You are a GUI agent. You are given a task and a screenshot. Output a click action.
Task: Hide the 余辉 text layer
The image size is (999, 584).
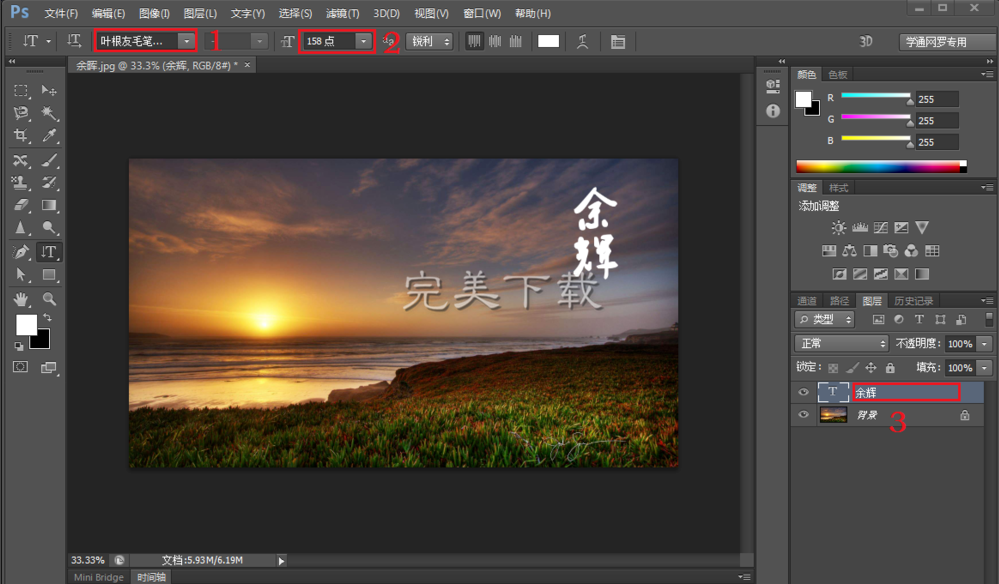[x=803, y=393]
